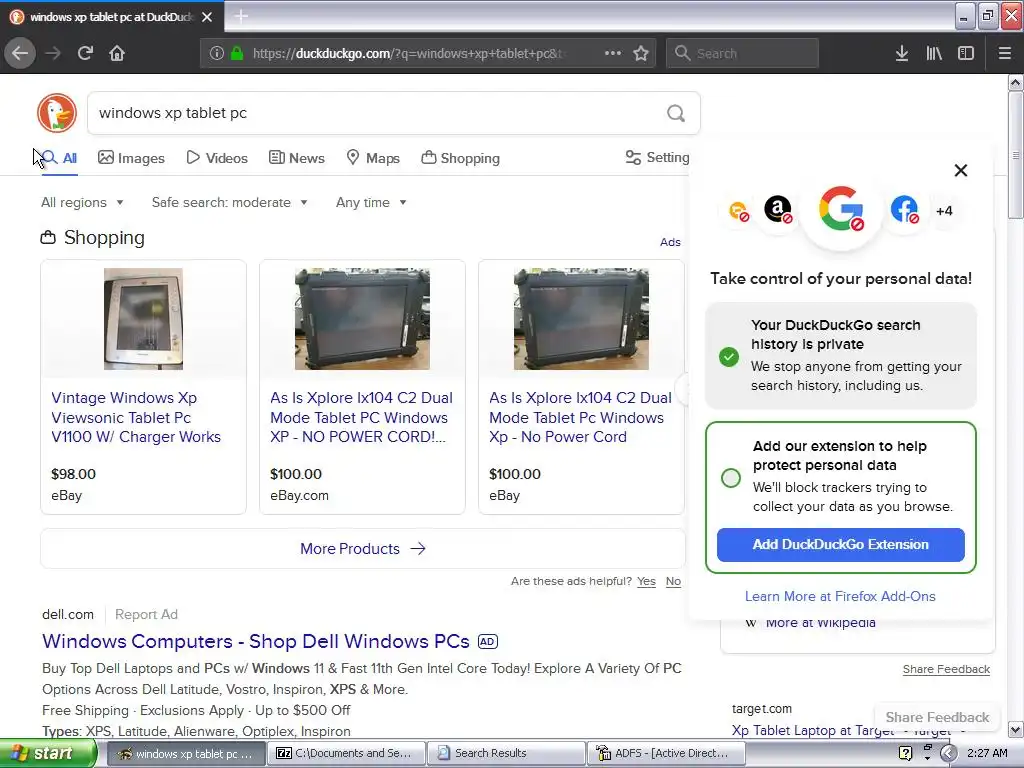The image size is (1024, 768).
Task: Expand Safe search: moderate dropdown
Action: (229, 202)
